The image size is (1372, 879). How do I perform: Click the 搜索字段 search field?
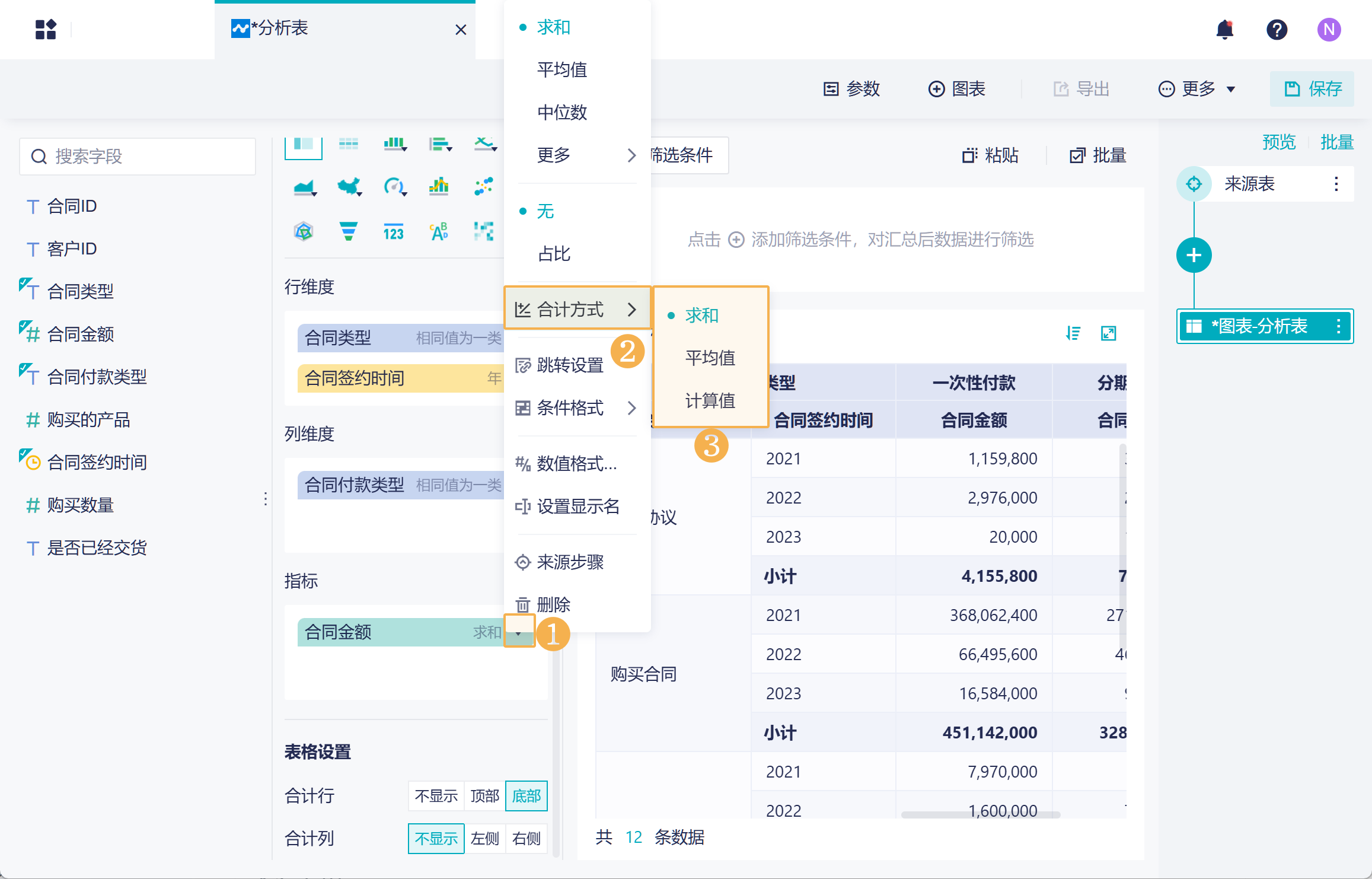tap(138, 157)
